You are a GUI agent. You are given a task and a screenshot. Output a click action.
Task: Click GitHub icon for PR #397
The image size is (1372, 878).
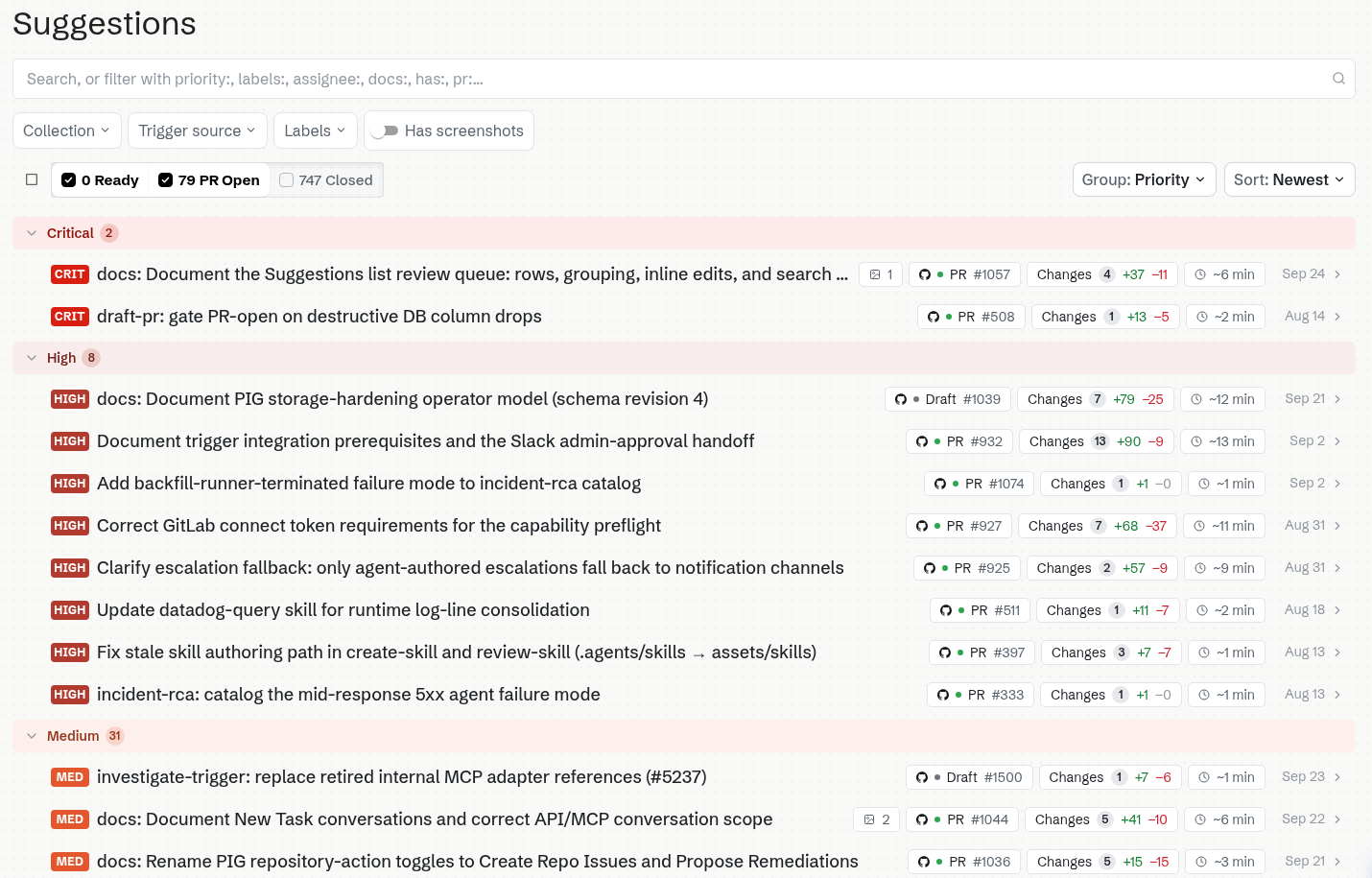(945, 653)
